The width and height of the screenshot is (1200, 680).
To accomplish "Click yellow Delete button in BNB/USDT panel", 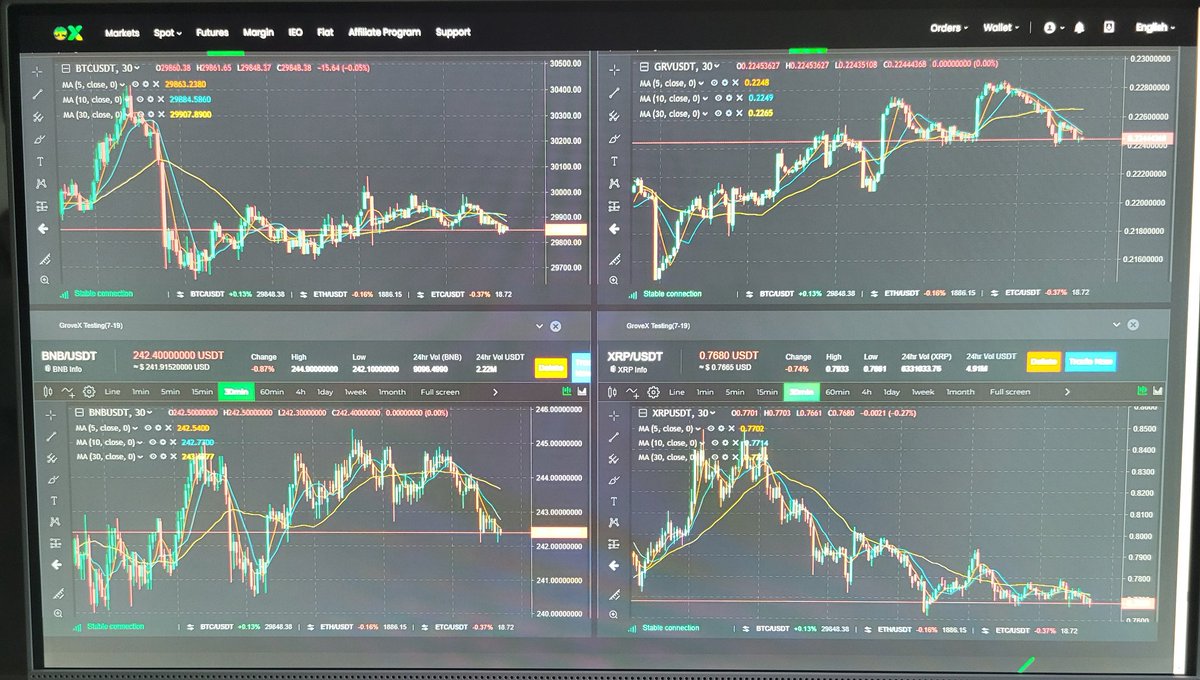I will coord(550,367).
